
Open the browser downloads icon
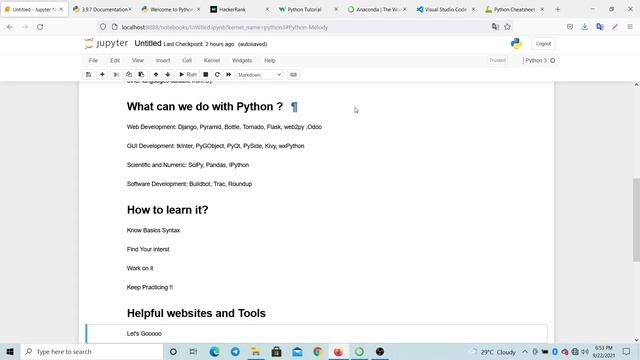(584, 27)
